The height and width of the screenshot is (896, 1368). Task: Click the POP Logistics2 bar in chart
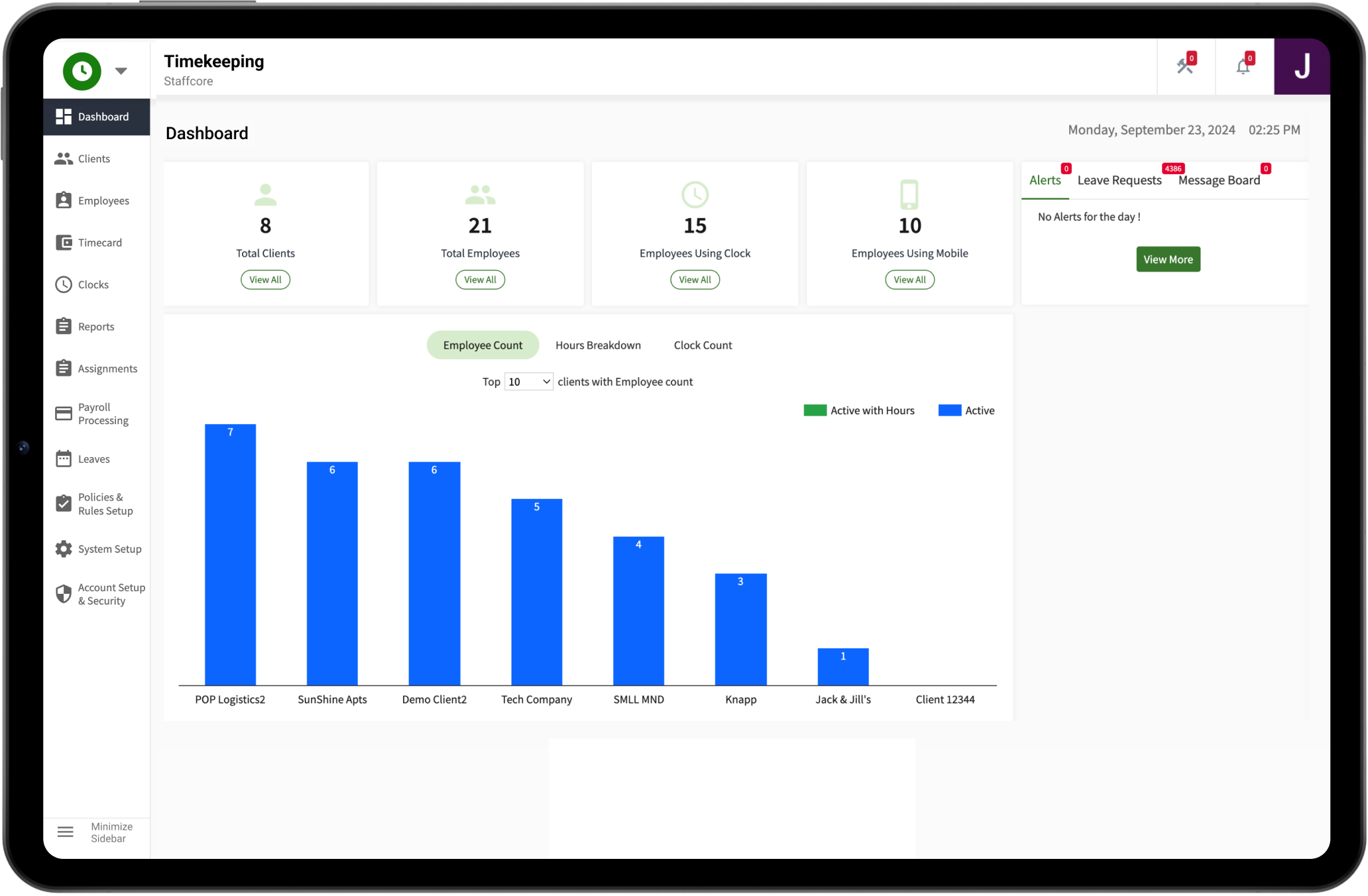(230, 555)
